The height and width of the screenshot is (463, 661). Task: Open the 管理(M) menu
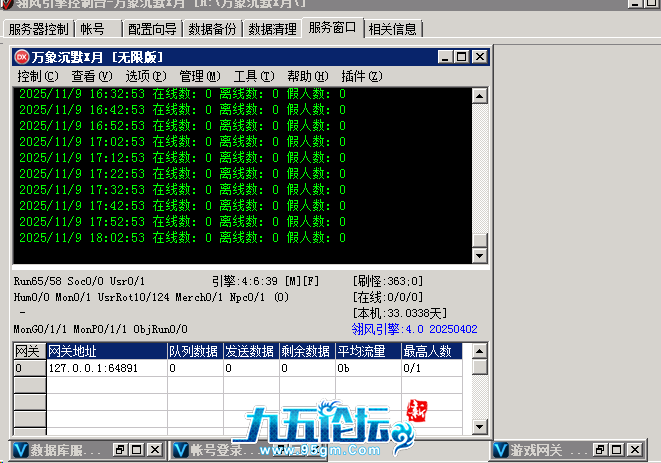[200, 76]
